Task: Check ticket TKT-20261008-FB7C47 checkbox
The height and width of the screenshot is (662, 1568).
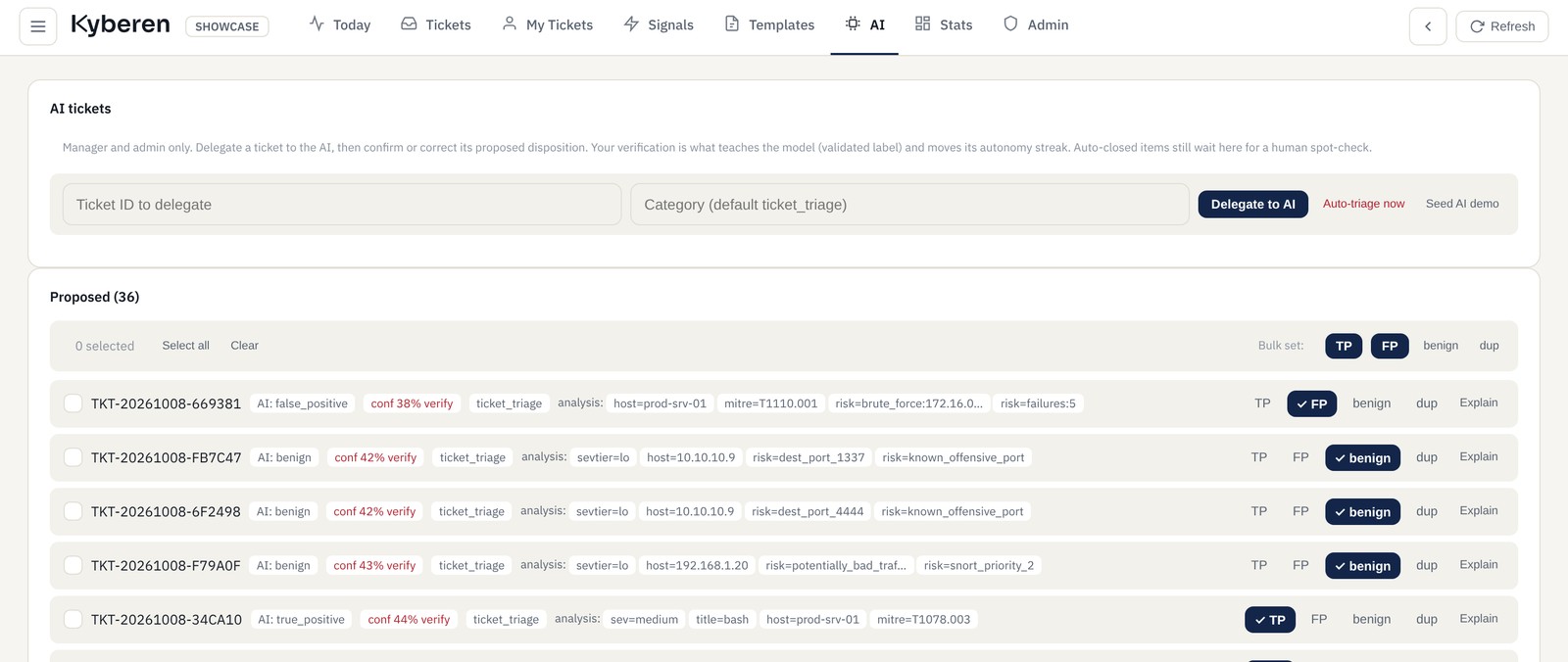Action: 73,457
